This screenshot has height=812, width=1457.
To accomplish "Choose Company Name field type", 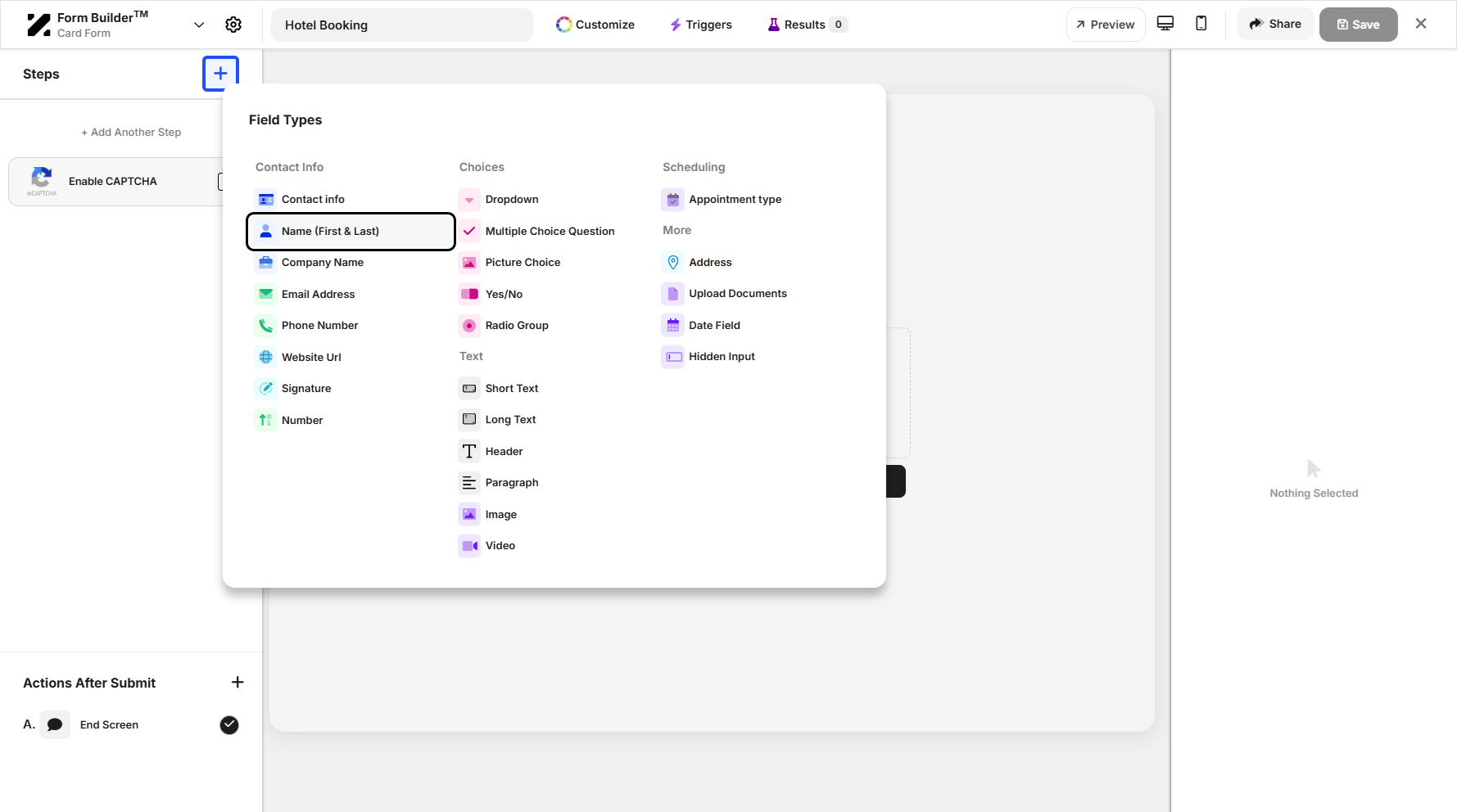I will point(351,262).
